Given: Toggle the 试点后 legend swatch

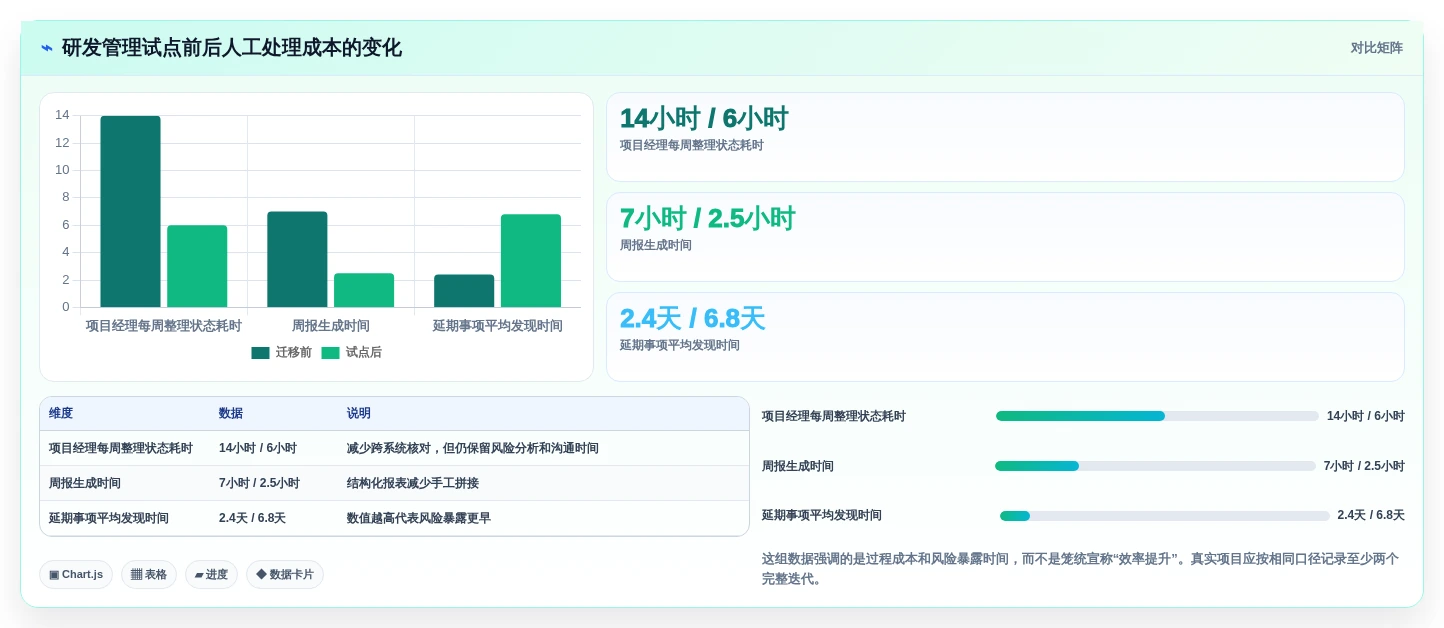Looking at the screenshot, I should [330, 353].
